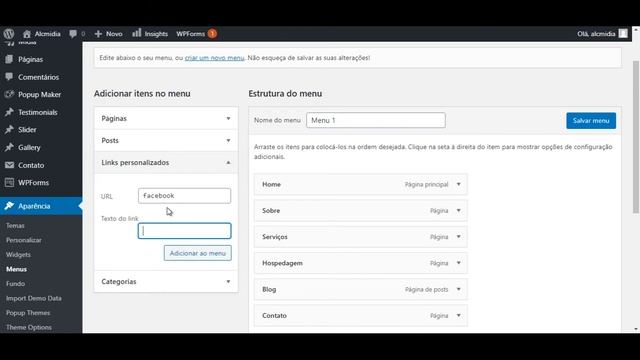Click the Contato envelope icon
The height and width of the screenshot is (360, 640).
(x=9, y=165)
